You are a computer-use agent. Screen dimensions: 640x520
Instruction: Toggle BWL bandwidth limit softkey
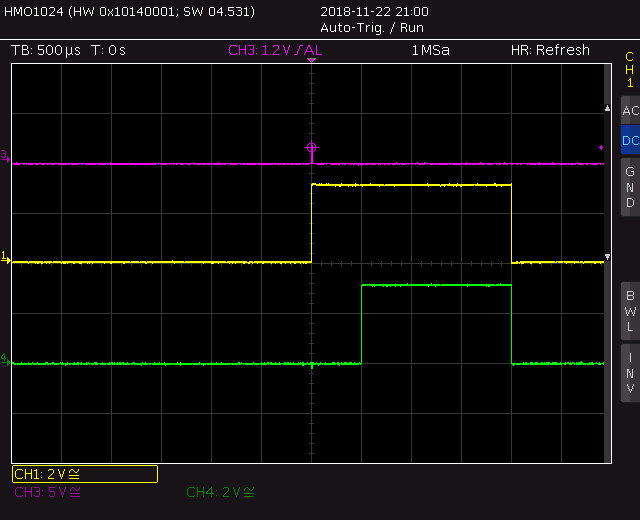[x=630, y=311]
